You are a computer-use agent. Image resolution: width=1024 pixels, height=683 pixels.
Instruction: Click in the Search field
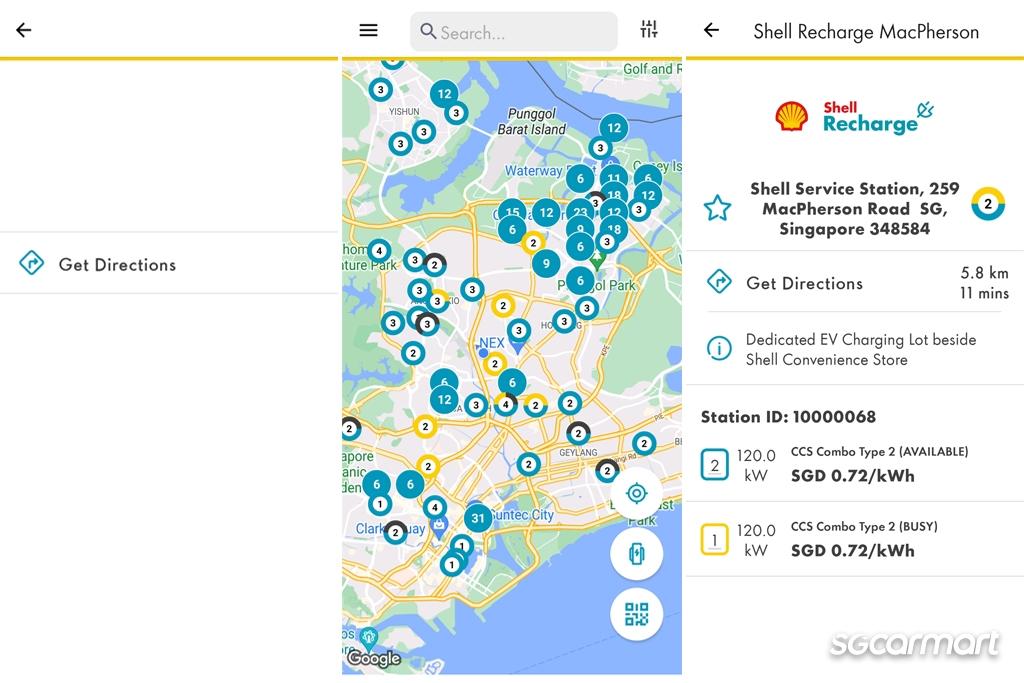pos(514,32)
